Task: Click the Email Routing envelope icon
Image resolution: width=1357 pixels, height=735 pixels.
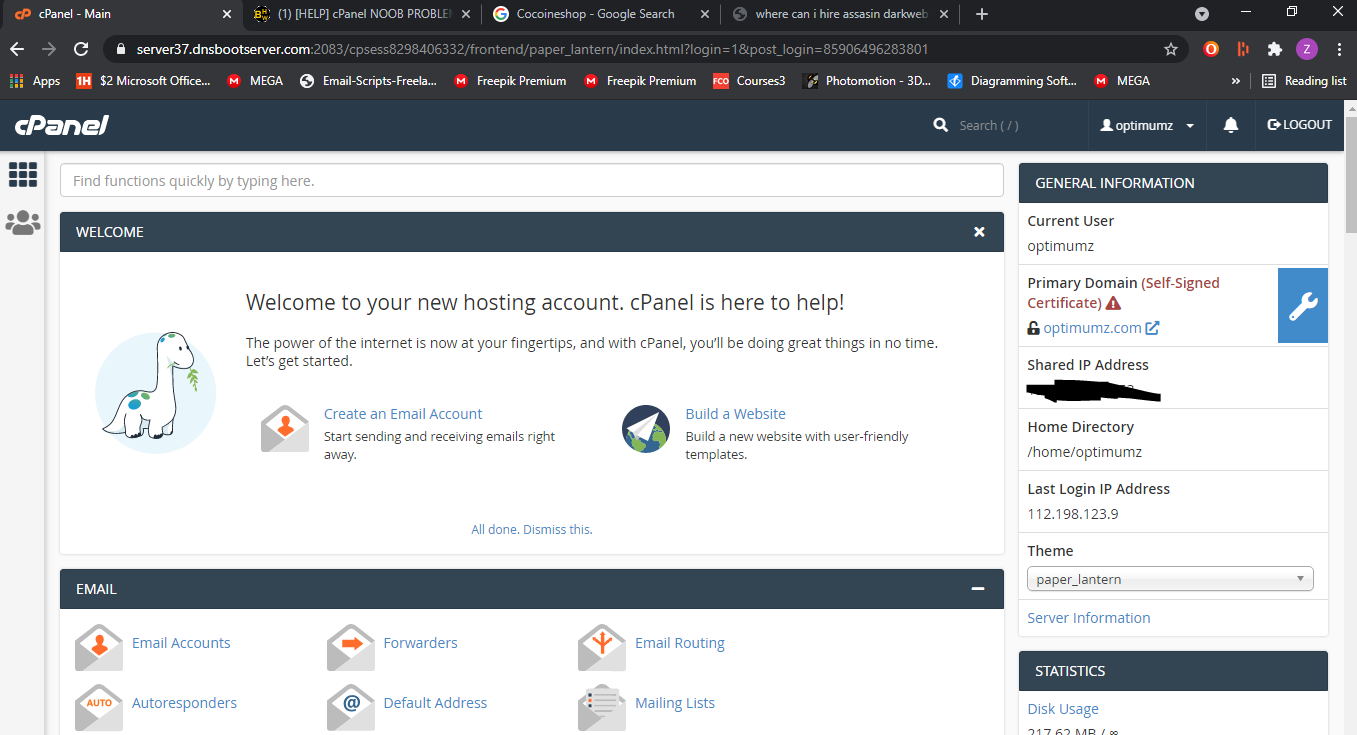Action: coord(602,647)
